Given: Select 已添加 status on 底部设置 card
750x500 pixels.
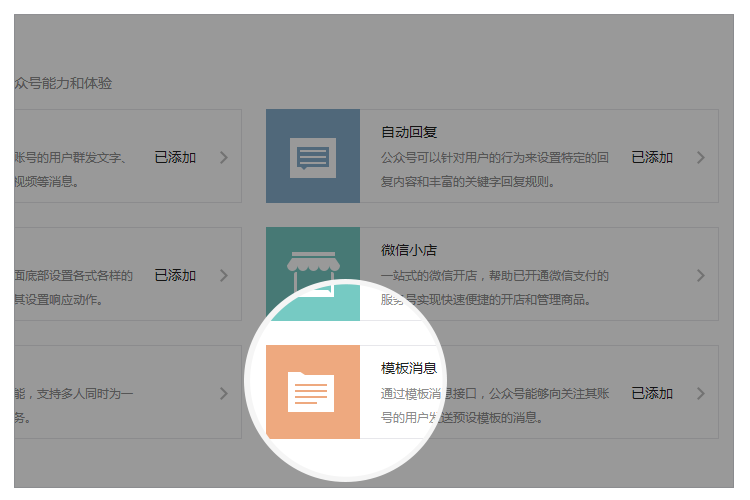Looking at the screenshot, I should click(x=175, y=276).
